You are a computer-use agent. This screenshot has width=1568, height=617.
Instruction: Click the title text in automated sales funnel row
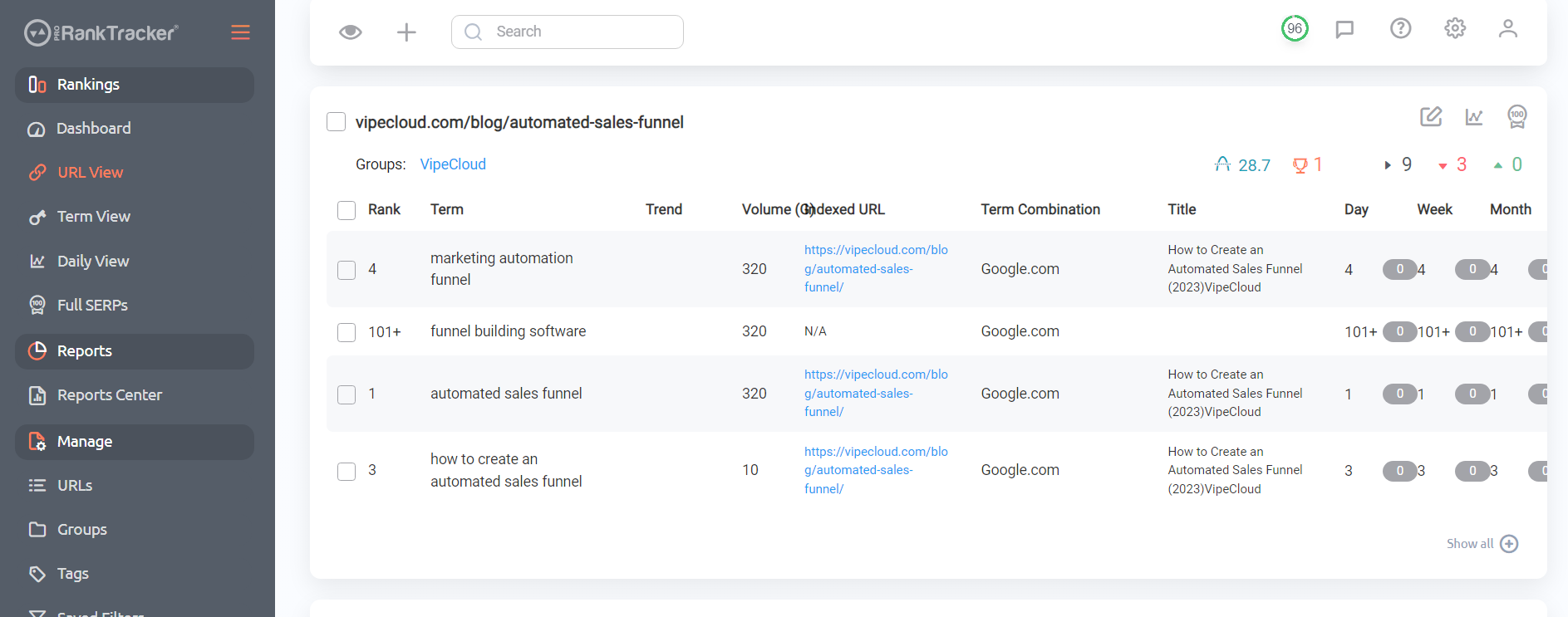pos(1235,394)
